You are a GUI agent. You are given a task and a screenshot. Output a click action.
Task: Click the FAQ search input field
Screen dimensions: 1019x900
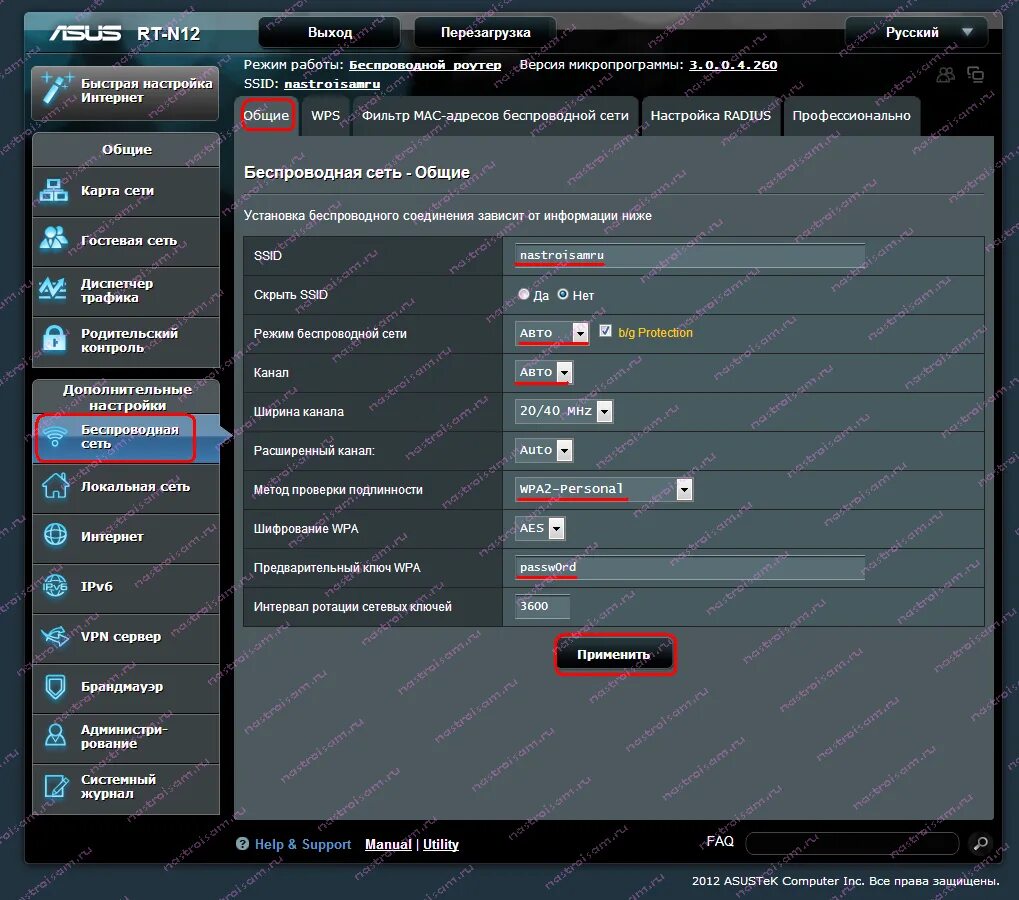tap(852, 843)
